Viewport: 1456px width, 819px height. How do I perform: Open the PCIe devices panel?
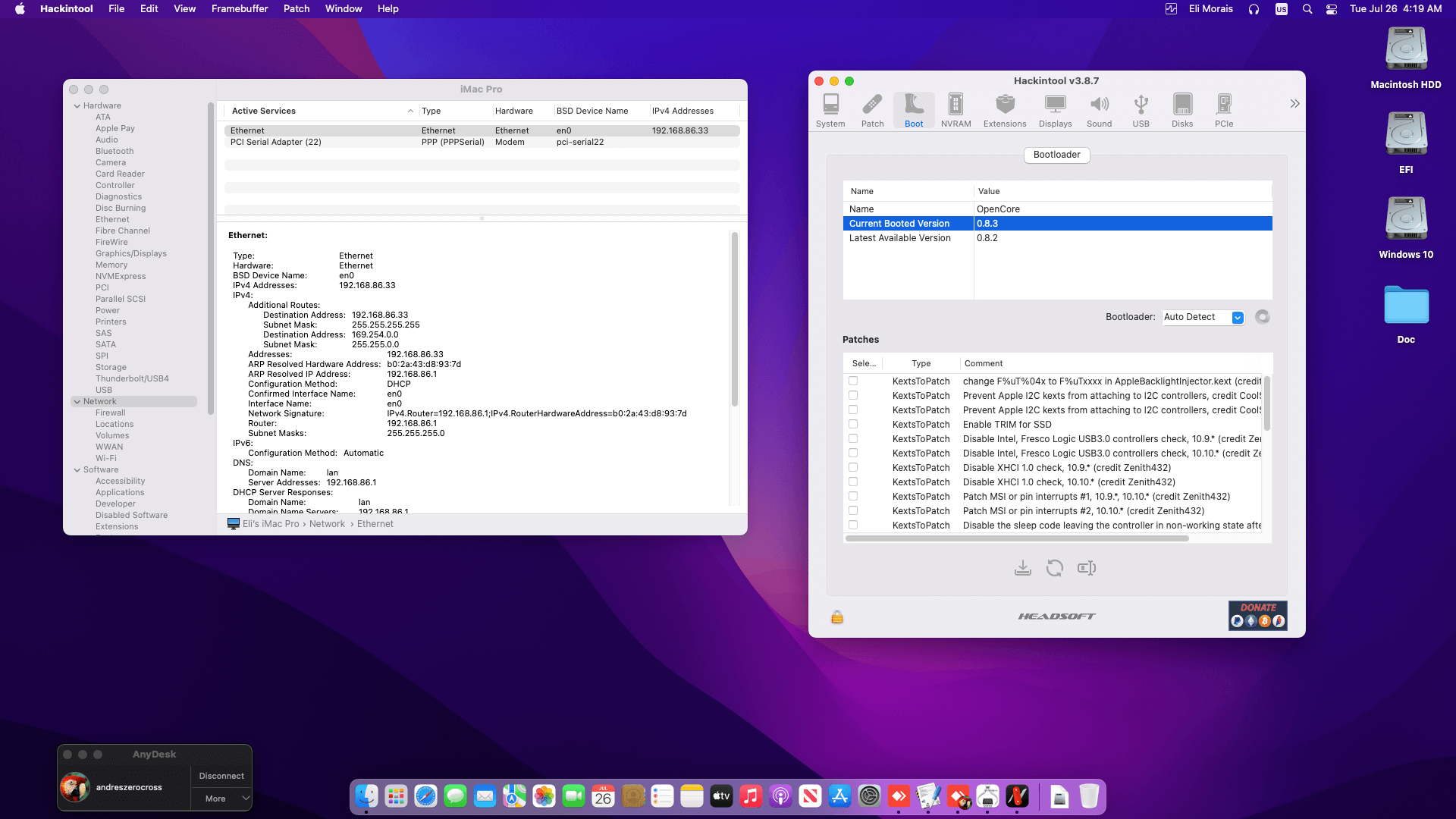tap(1223, 110)
